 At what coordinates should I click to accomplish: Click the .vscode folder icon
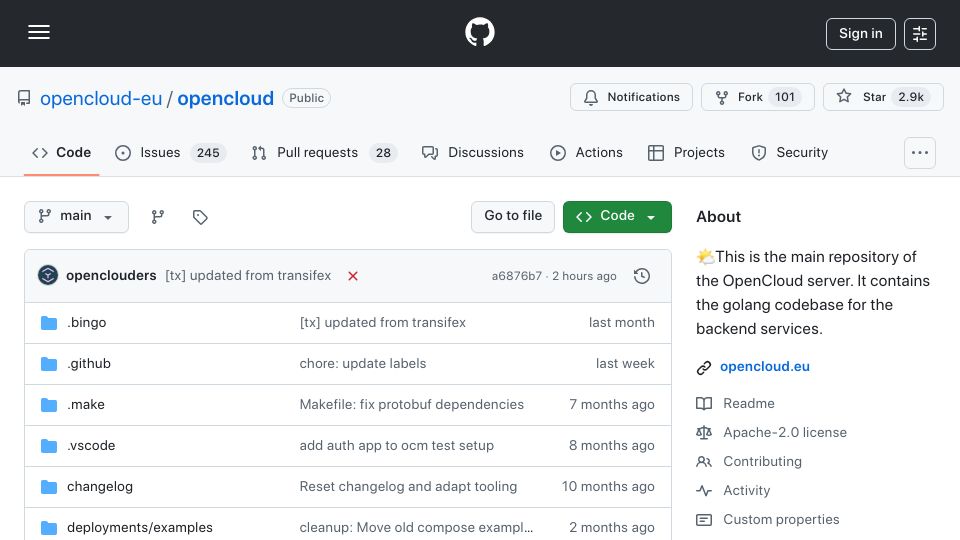[x=49, y=446]
